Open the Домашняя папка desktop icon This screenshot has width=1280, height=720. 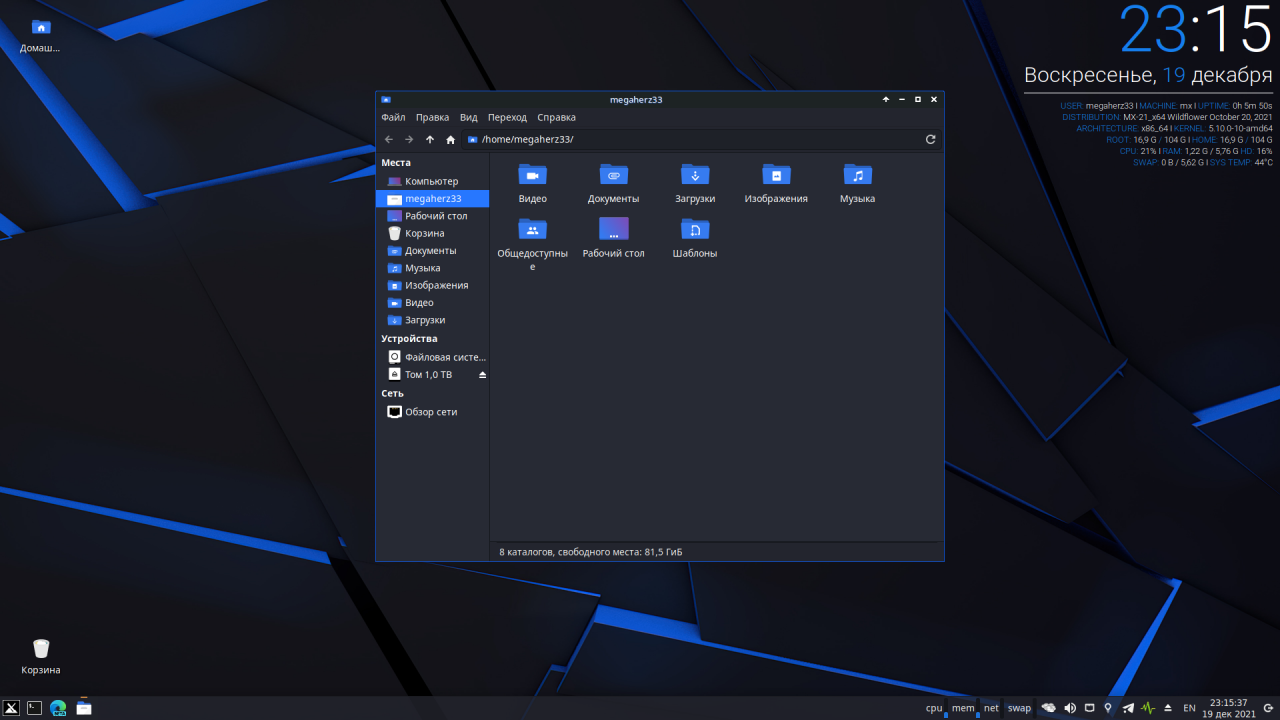tap(41, 35)
